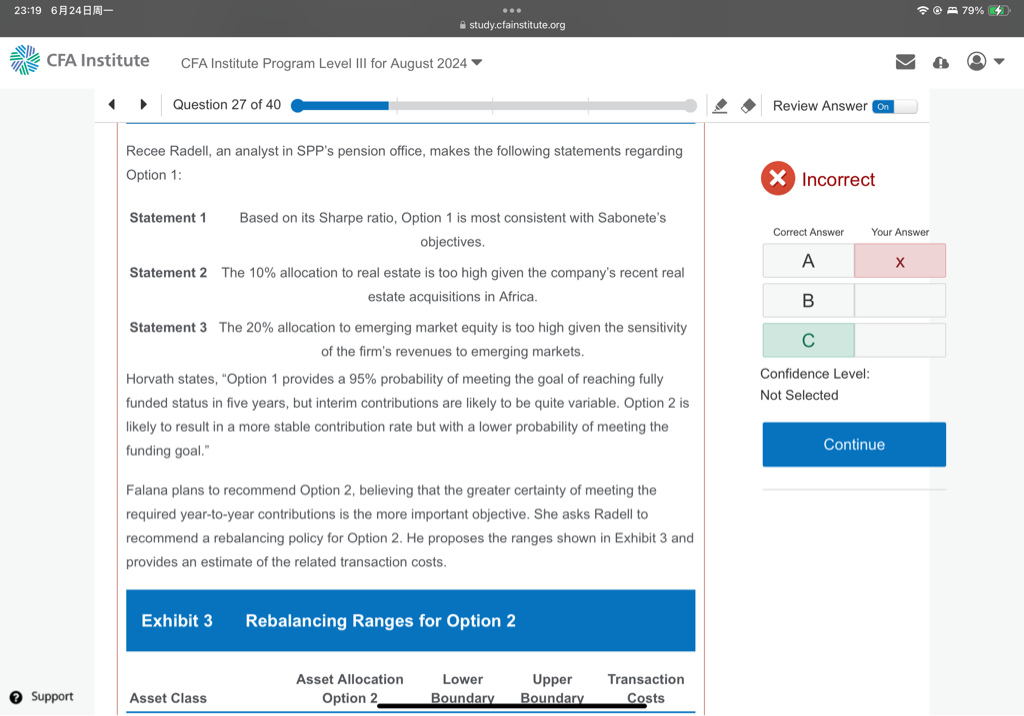Open the user profile account menu

984,62
